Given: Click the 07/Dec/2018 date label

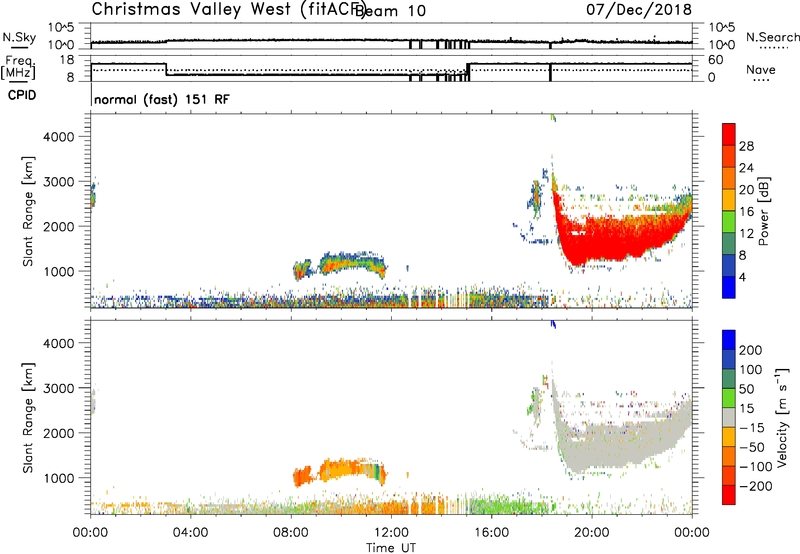Looking at the screenshot, I should (639, 9).
